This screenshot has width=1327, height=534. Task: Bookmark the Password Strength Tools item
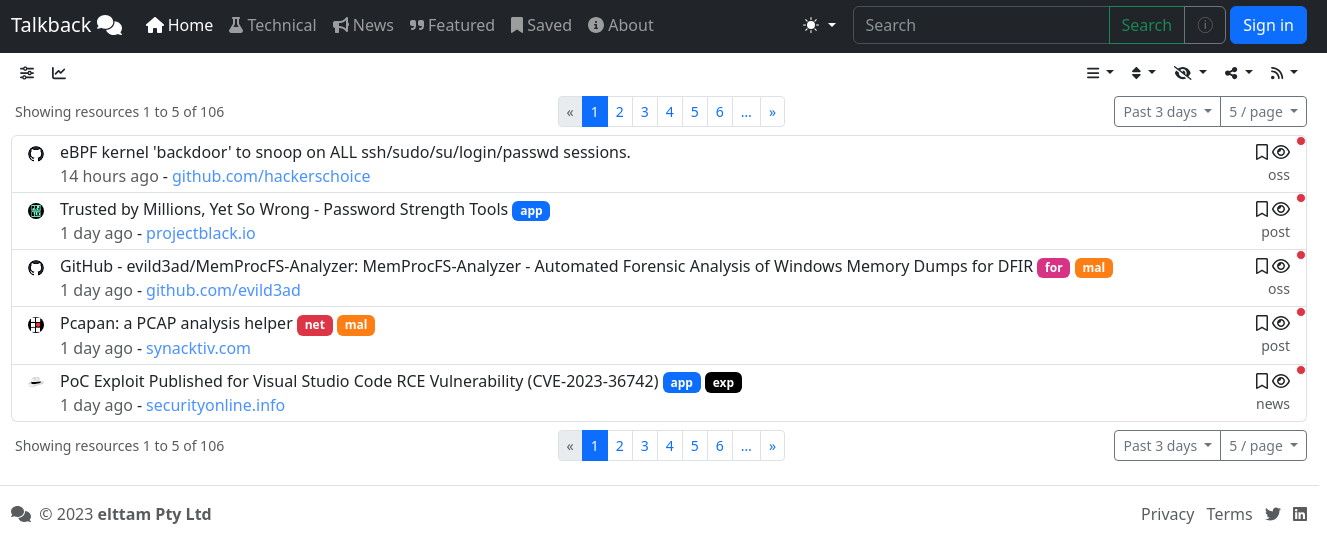click(1261, 209)
